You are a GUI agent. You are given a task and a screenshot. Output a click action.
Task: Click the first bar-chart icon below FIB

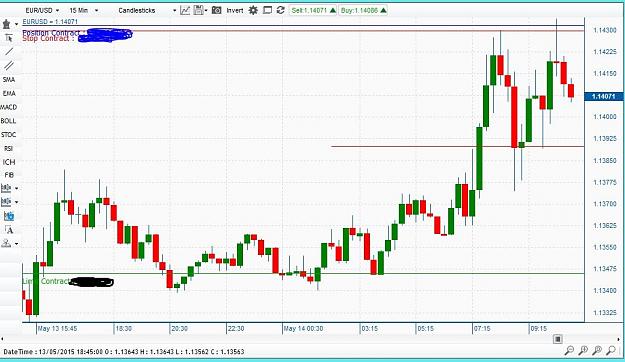pos(6,188)
